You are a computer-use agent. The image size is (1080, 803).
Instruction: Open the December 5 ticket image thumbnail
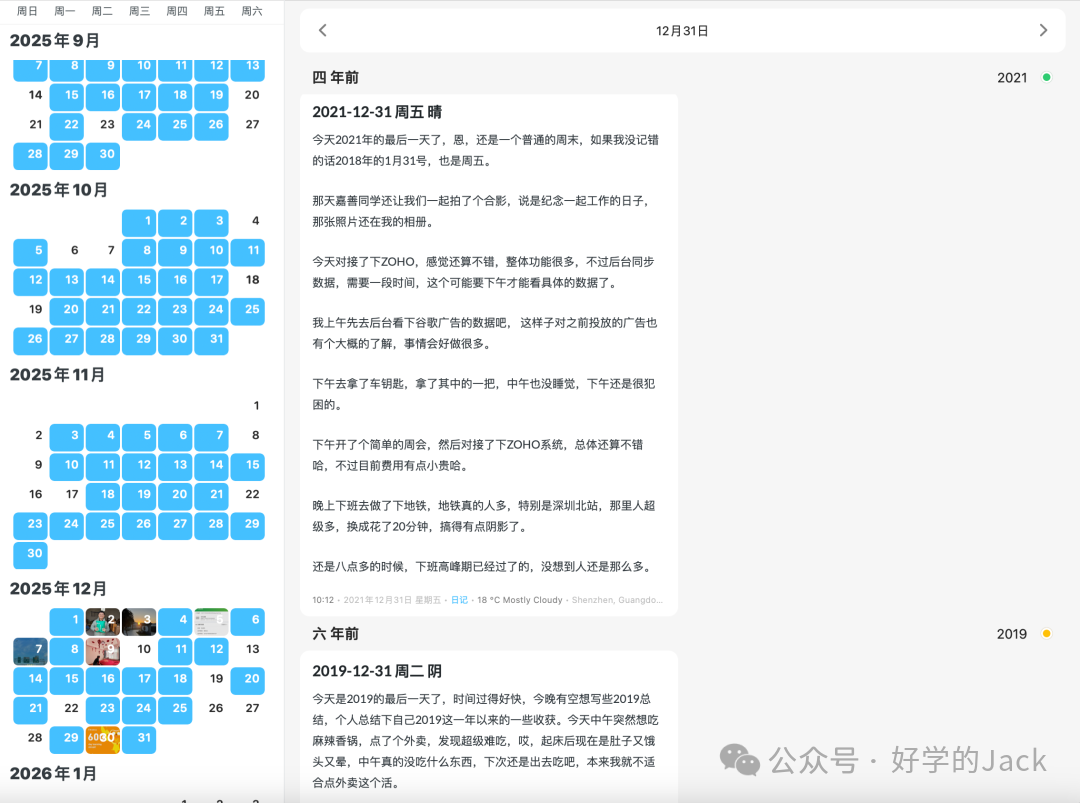(211, 621)
